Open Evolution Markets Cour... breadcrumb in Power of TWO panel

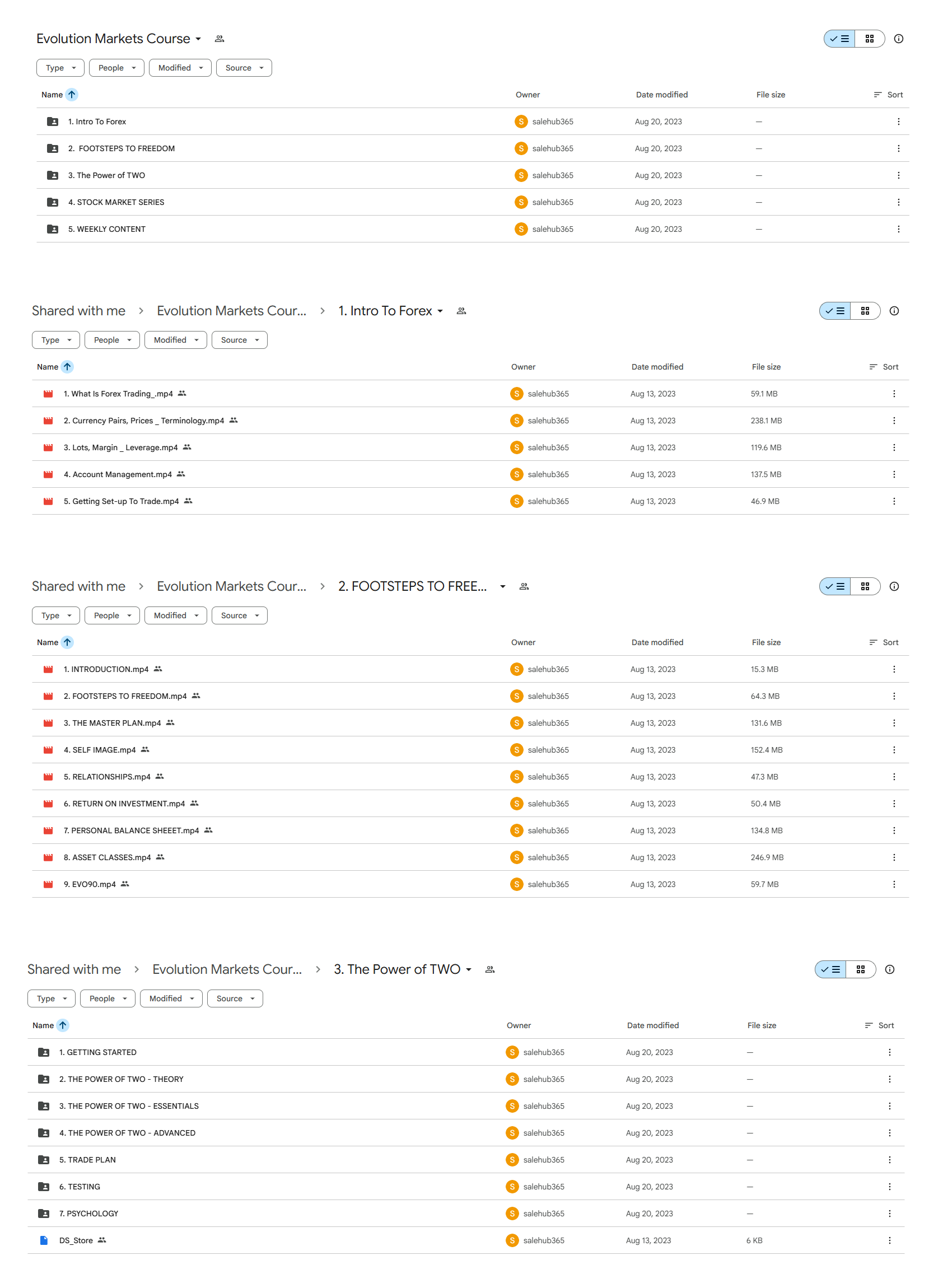coord(227,969)
